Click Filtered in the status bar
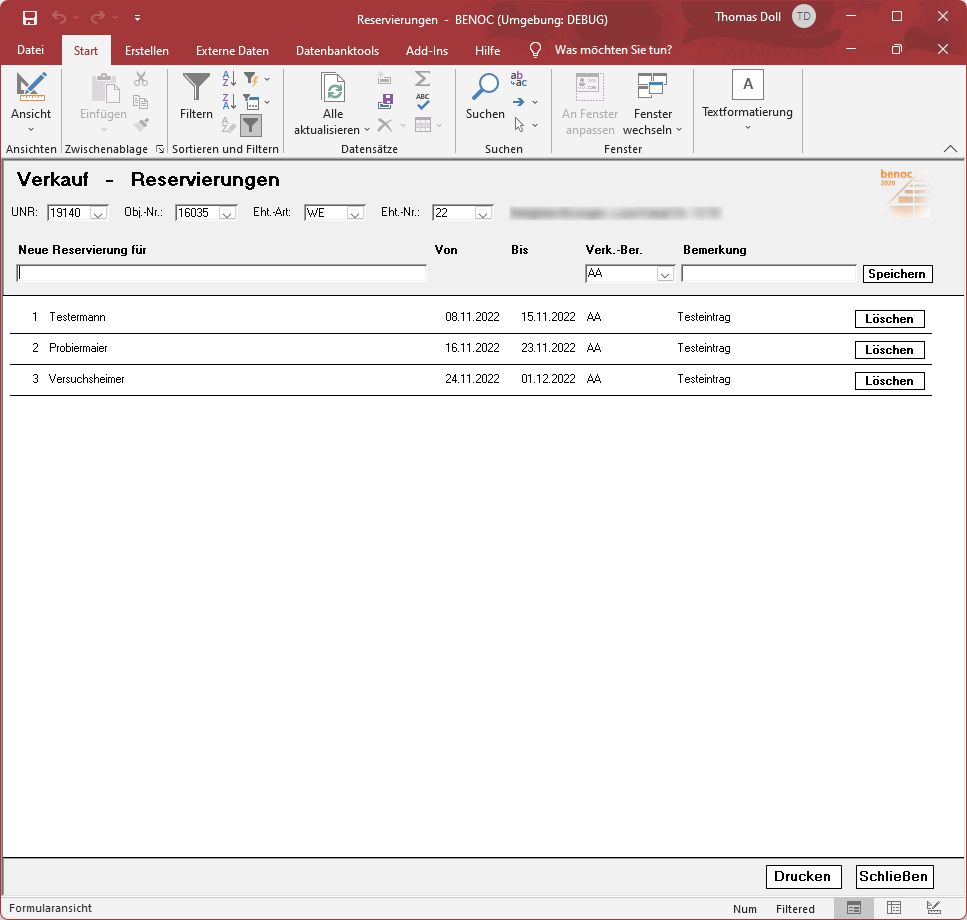967x920 pixels. pos(795,909)
